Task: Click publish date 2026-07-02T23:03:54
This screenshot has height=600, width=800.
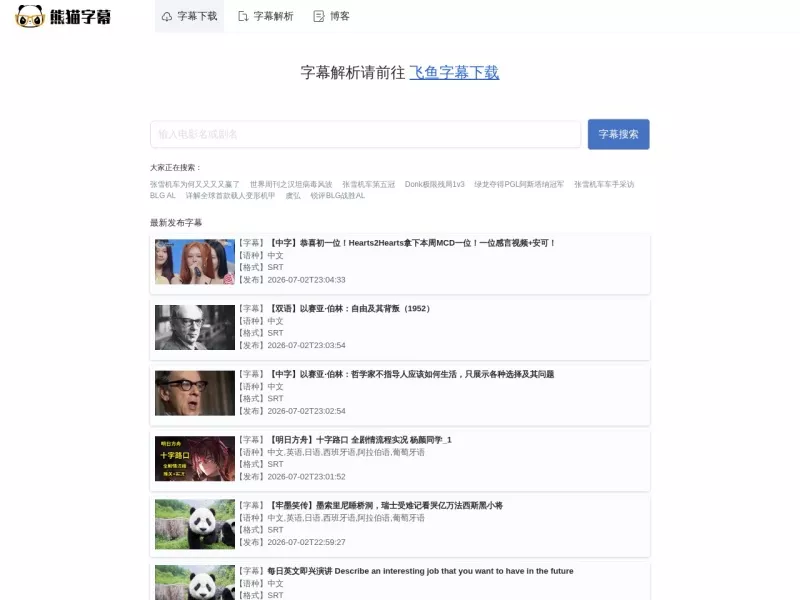Action: [x=307, y=345]
